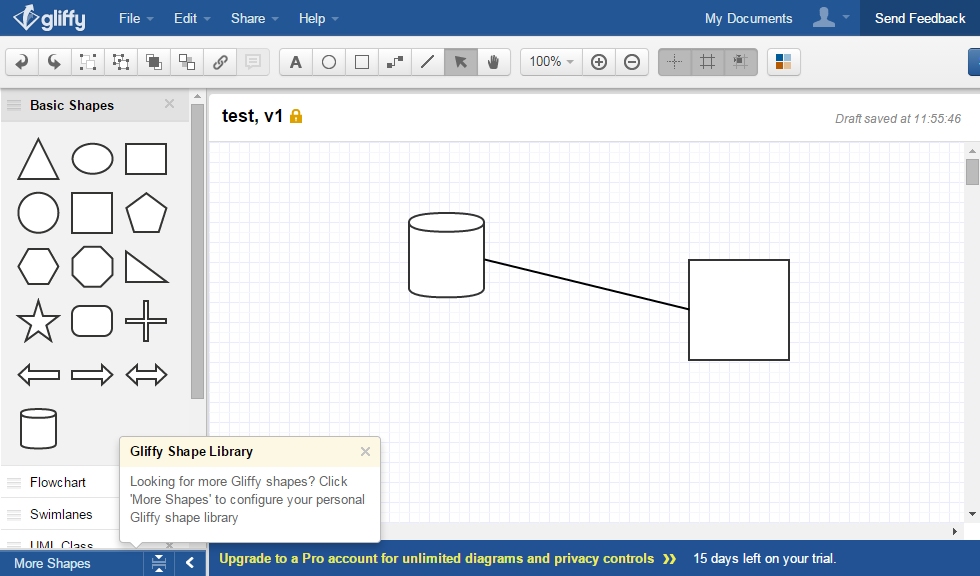
Task: Expand the Swimlanes shape section
Action: click(x=61, y=514)
